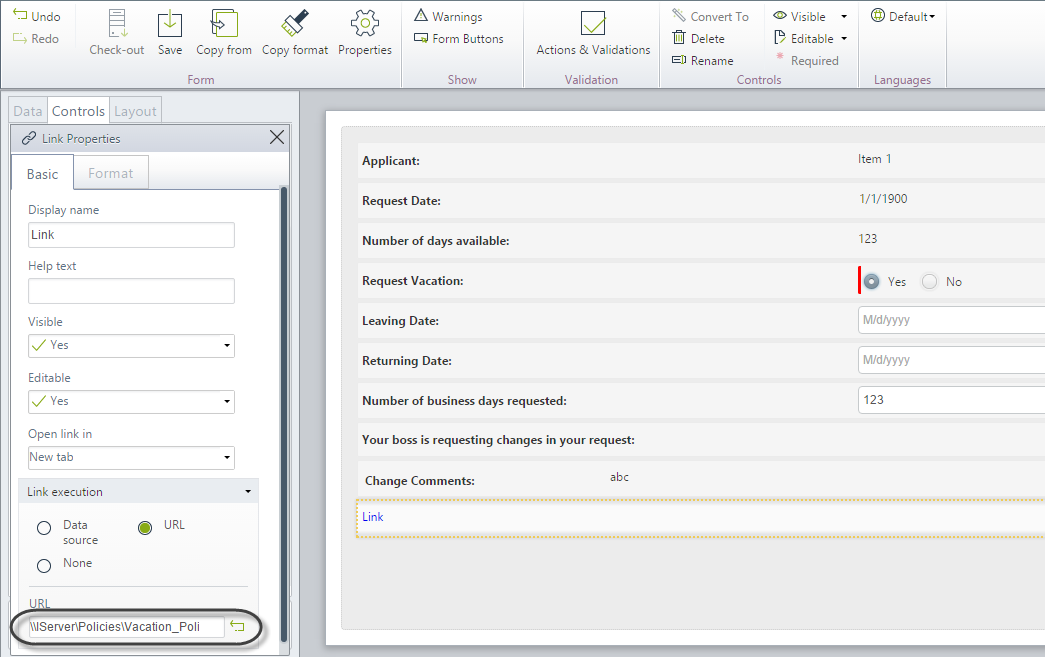Save the form with the Save icon
1045x657 pixels.
pyautogui.click(x=170, y=23)
